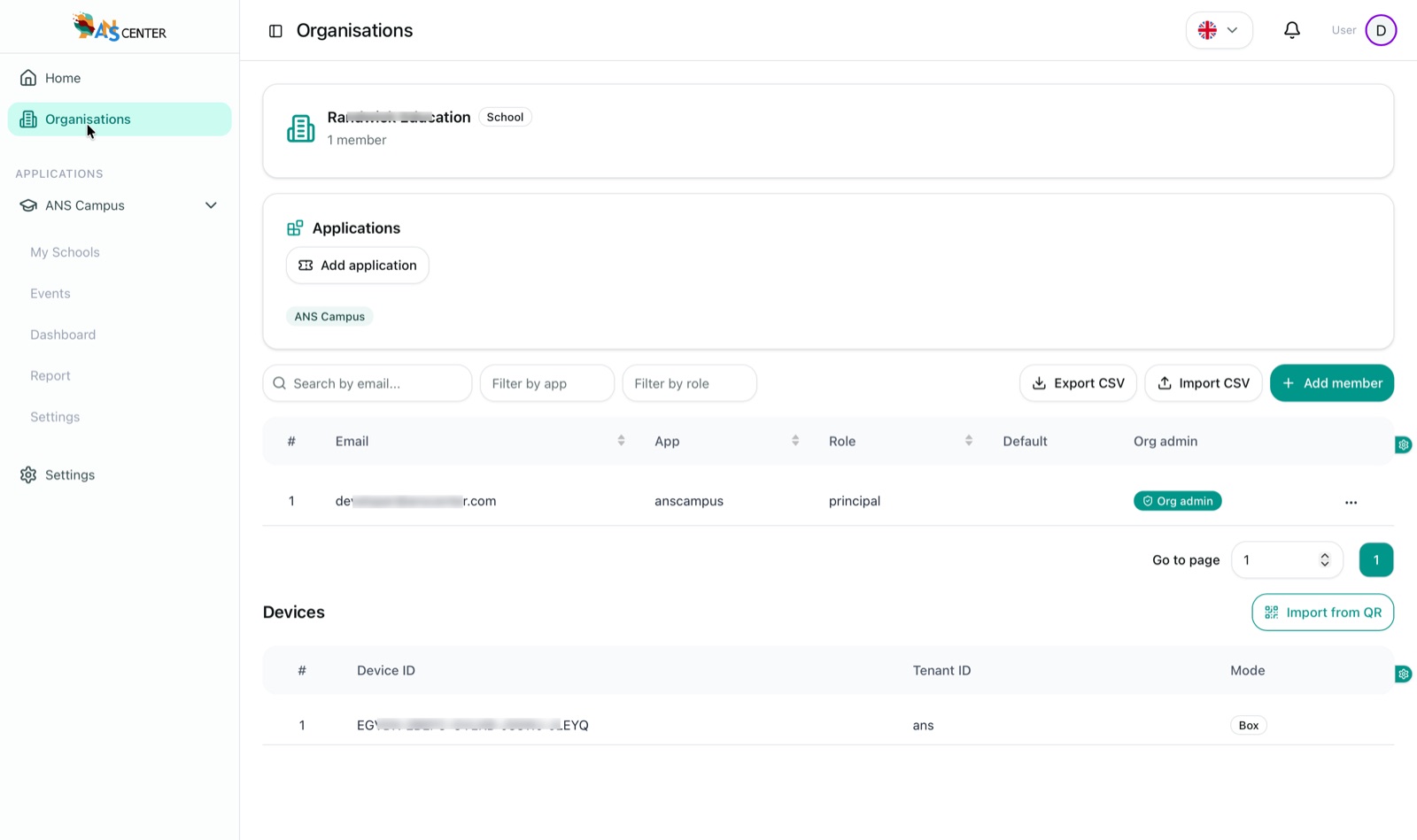This screenshot has height=840, width=1417.
Task: Sort by Email column arrows
Action: (621, 441)
